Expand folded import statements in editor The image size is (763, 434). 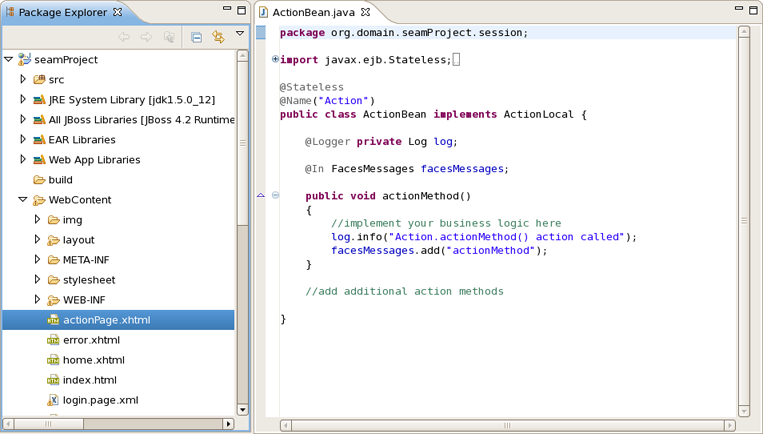pos(275,59)
